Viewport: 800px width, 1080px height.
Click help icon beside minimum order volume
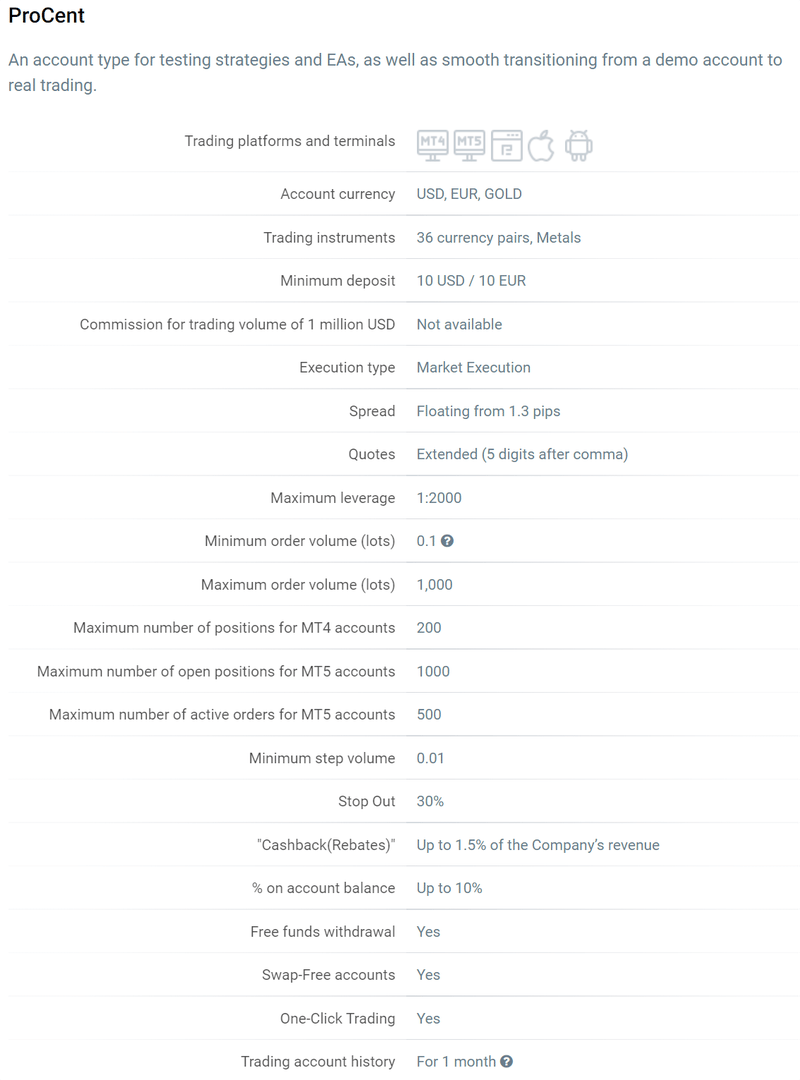point(447,541)
